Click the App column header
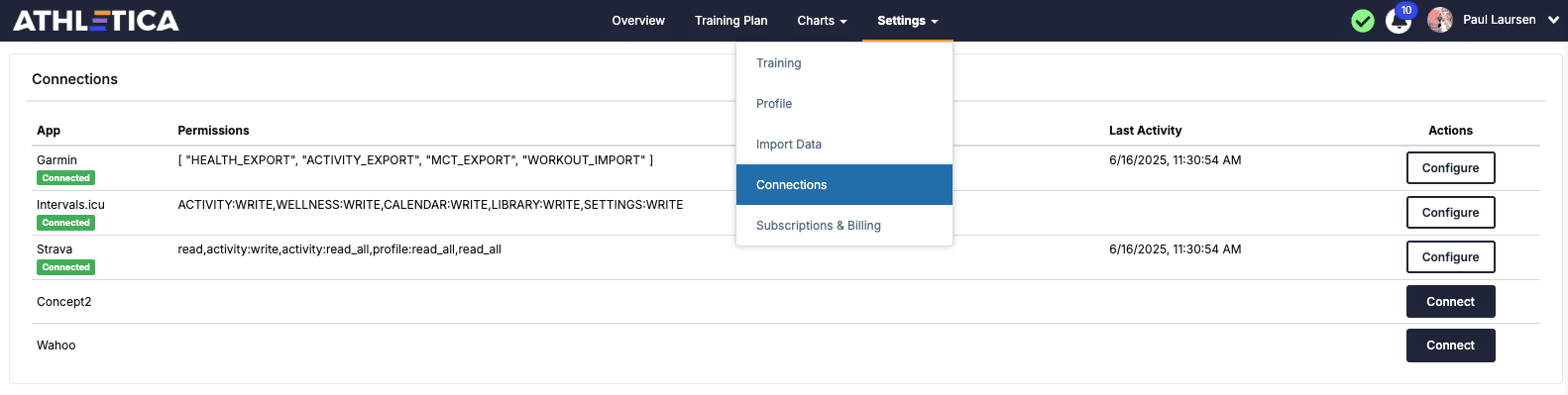Image resolution: width=1568 pixels, height=395 pixels. click(x=49, y=131)
